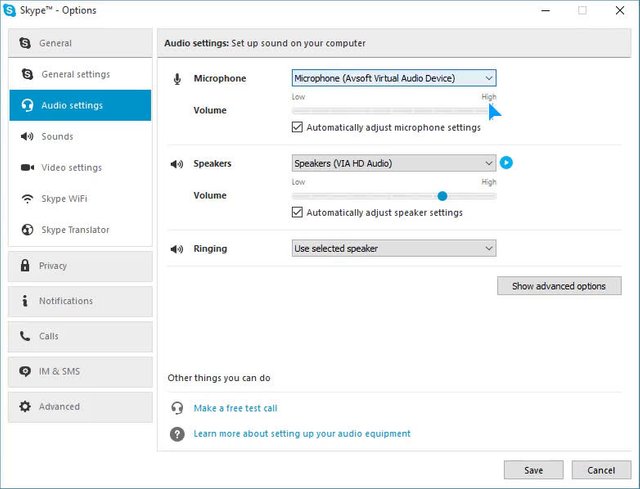Viewport: 640px width, 489px height.
Task: Click the Skype logo in title bar
Action: 9,10
